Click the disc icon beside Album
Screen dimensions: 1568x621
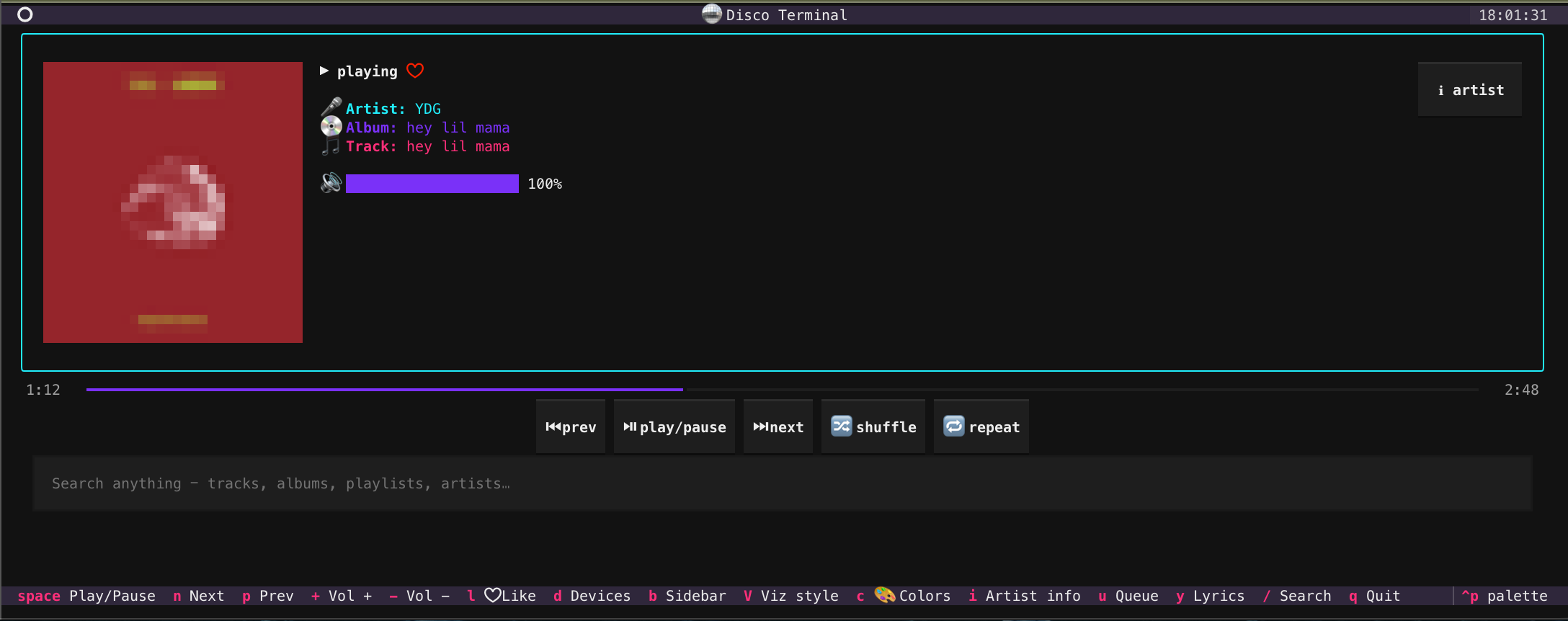pyautogui.click(x=331, y=127)
